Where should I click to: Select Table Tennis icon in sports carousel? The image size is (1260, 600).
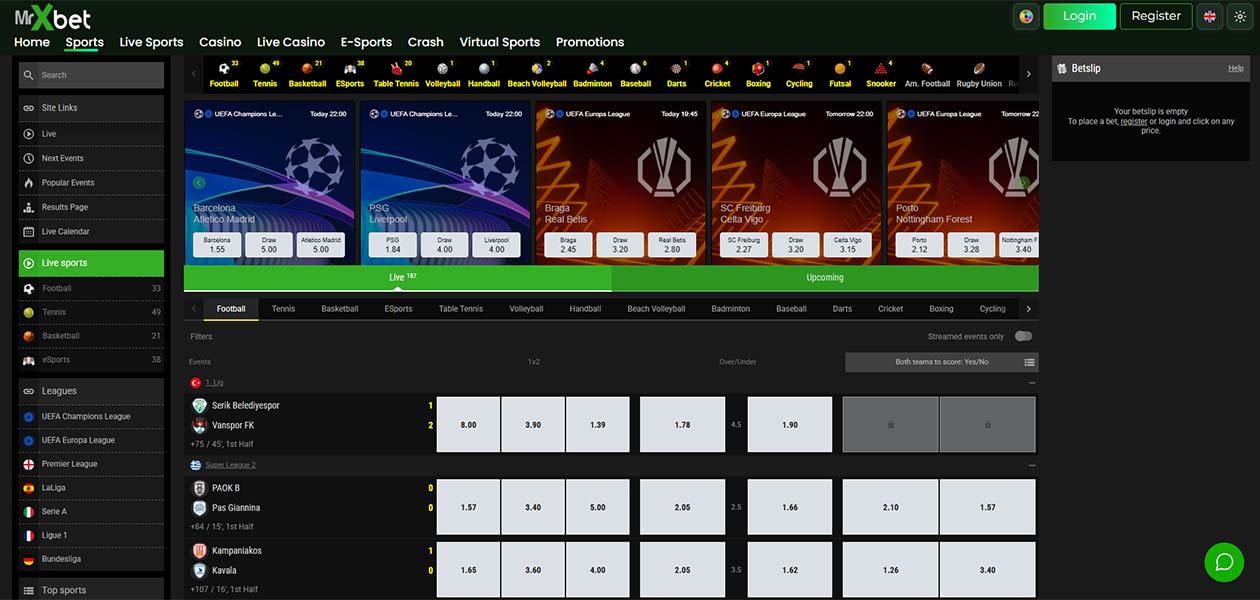[x=396, y=74]
